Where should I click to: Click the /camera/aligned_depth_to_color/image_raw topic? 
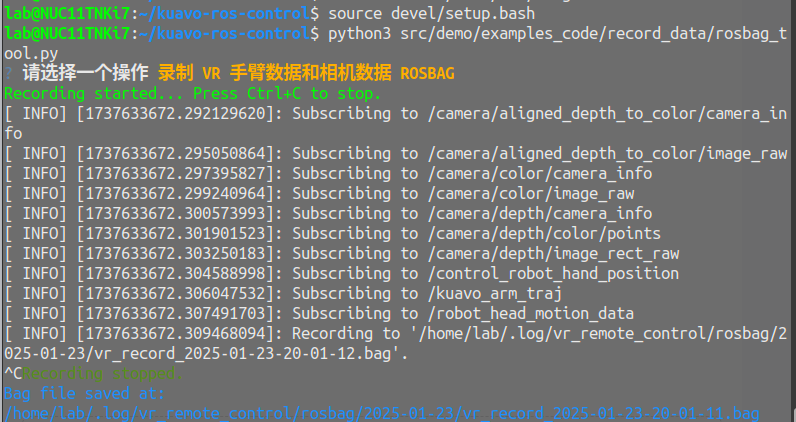(607, 154)
